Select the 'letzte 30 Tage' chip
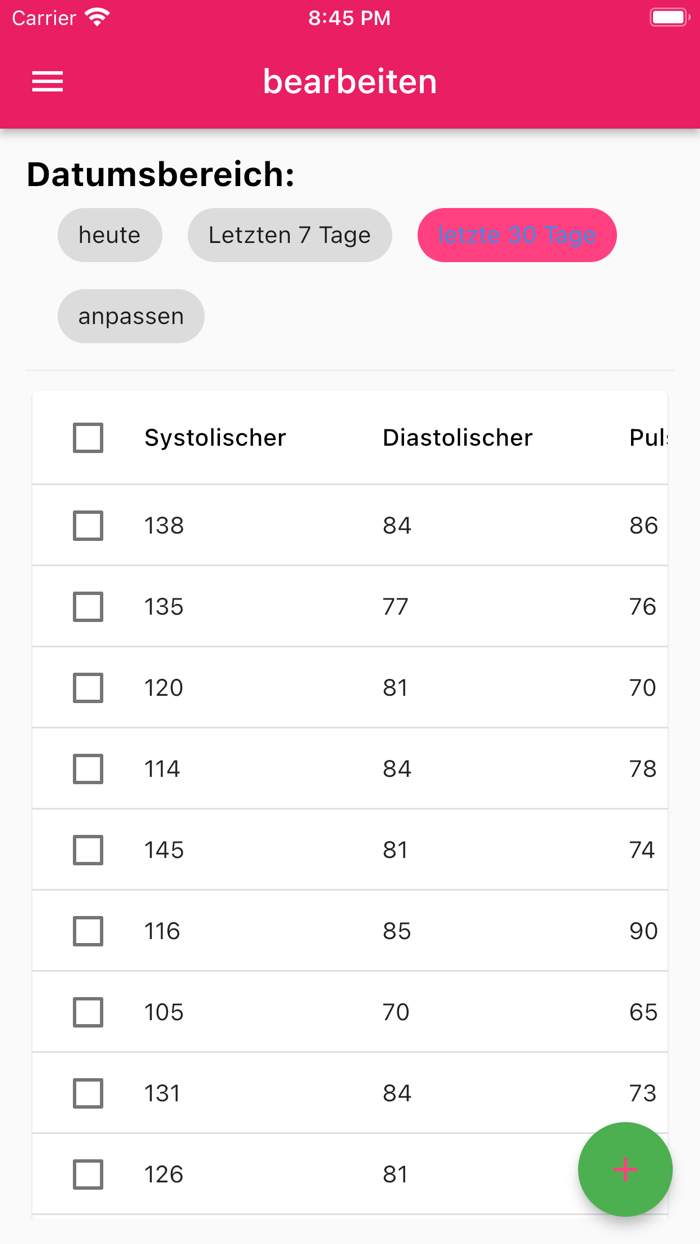The image size is (700, 1244). [517, 235]
